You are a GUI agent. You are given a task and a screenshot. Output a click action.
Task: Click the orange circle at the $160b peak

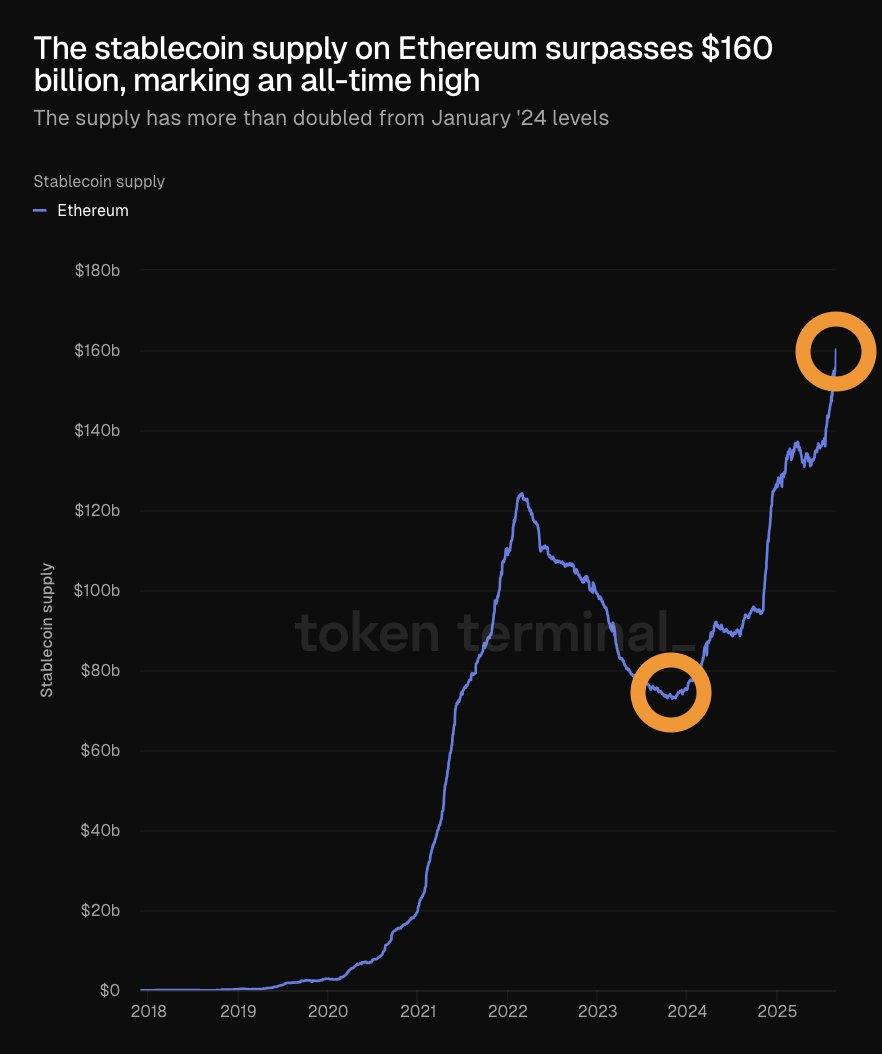point(836,351)
